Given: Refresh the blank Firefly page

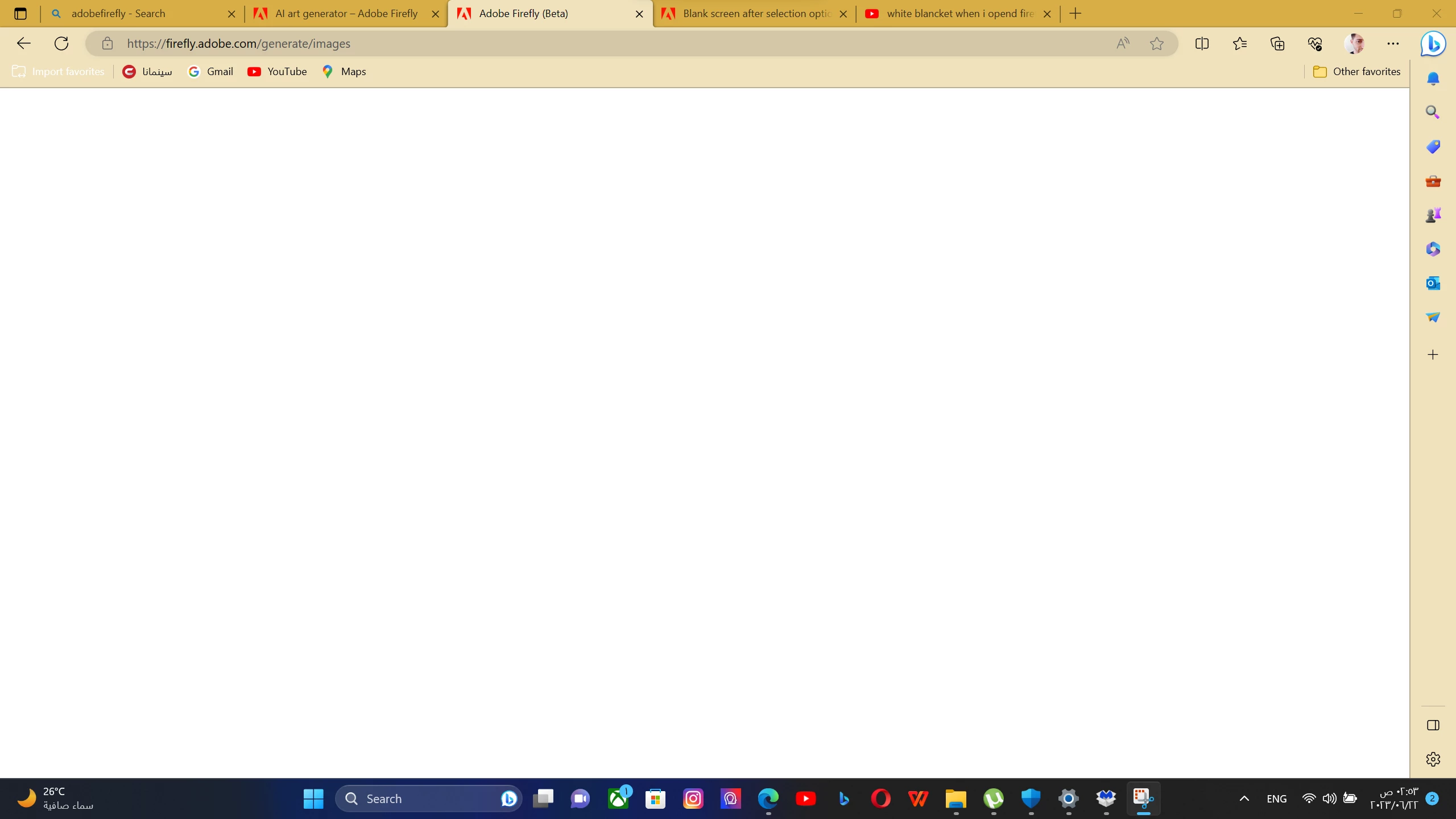Looking at the screenshot, I should coord(61,44).
